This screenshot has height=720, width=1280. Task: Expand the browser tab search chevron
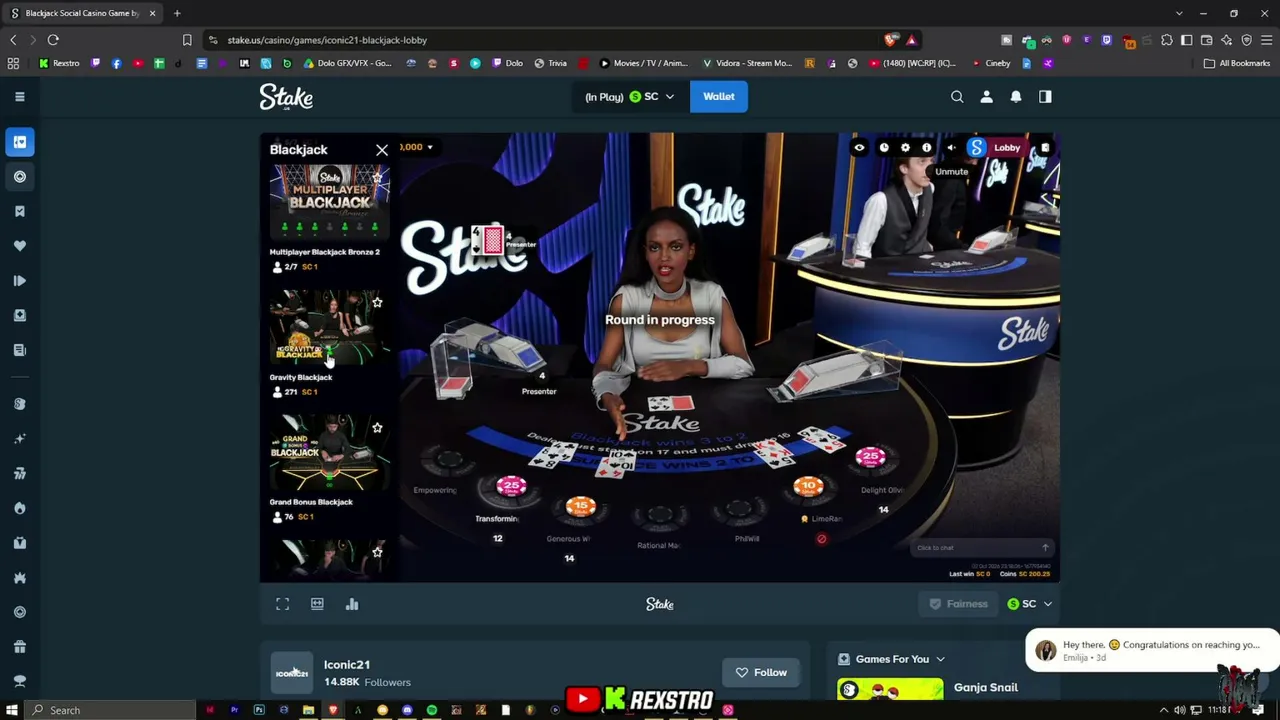[x=1179, y=13]
